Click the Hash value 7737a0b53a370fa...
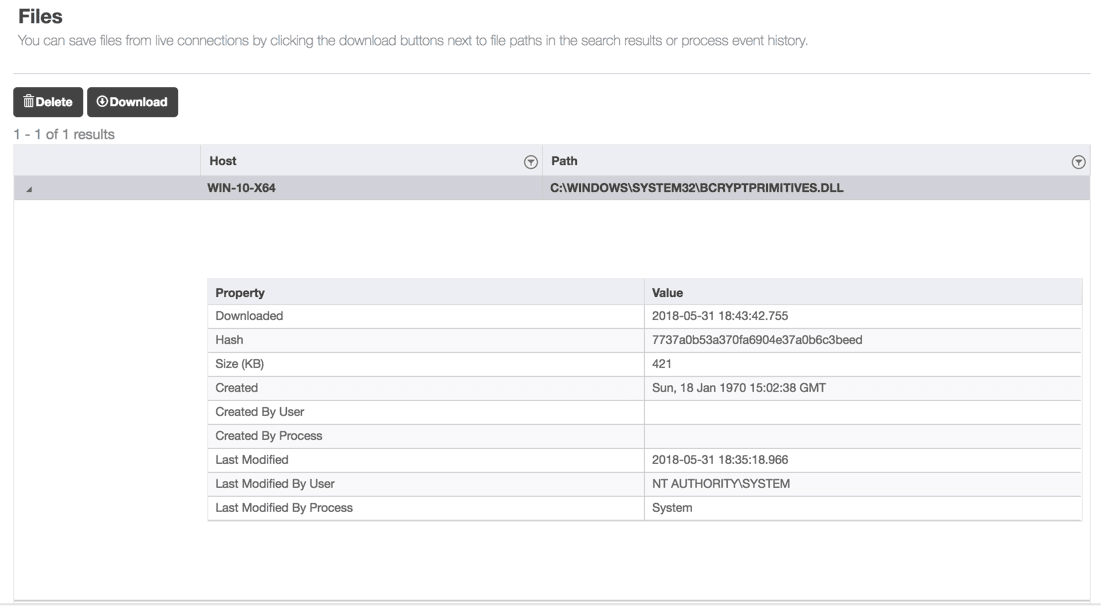 pyautogui.click(x=757, y=340)
